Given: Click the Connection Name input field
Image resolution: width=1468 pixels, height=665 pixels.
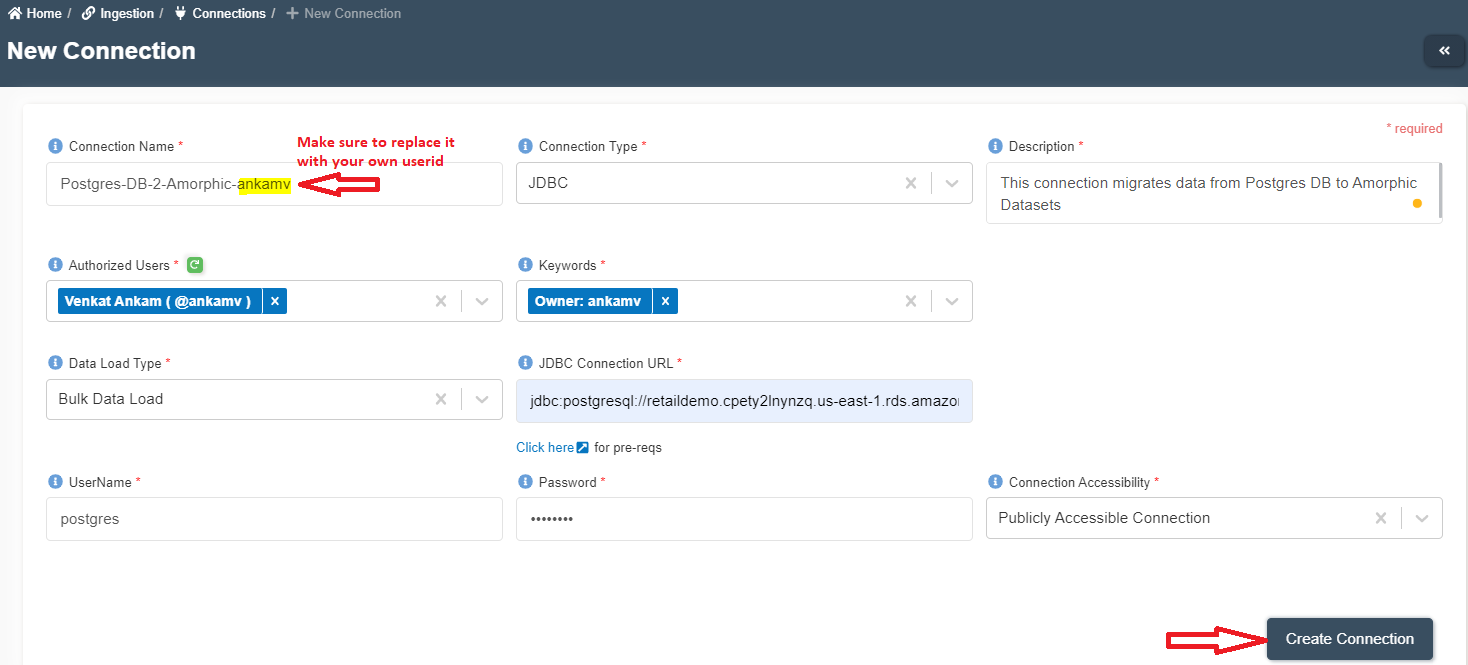Looking at the screenshot, I should pyautogui.click(x=274, y=184).
